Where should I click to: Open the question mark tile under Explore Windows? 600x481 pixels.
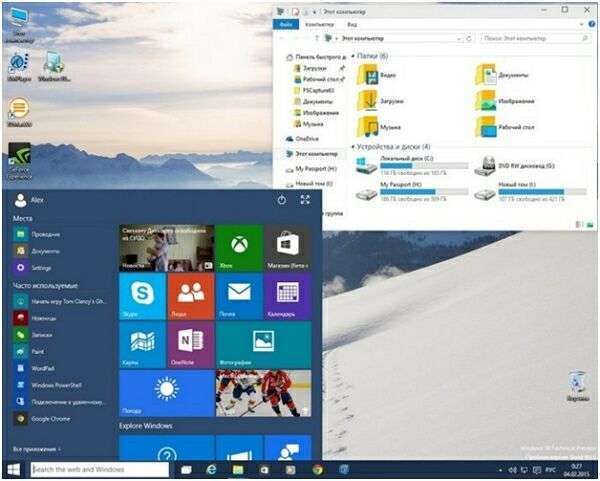click(166, 448)
